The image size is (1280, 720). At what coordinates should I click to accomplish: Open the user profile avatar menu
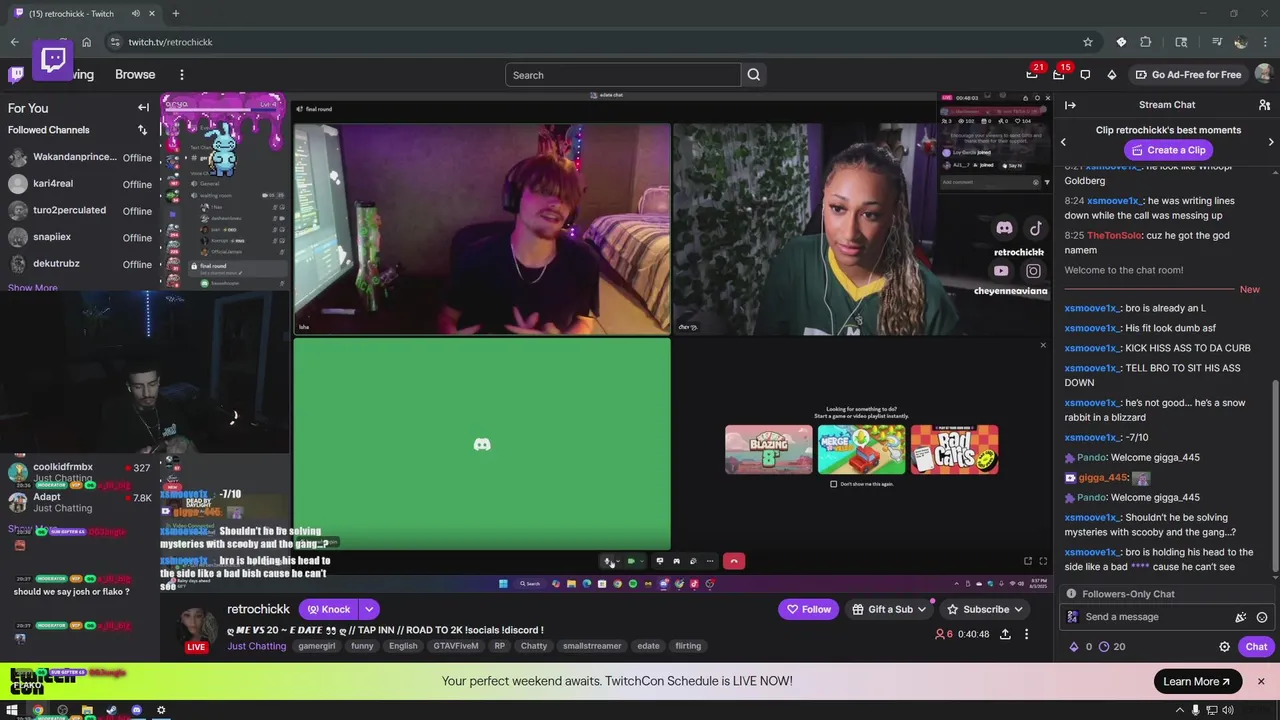tap(1264, 74)
